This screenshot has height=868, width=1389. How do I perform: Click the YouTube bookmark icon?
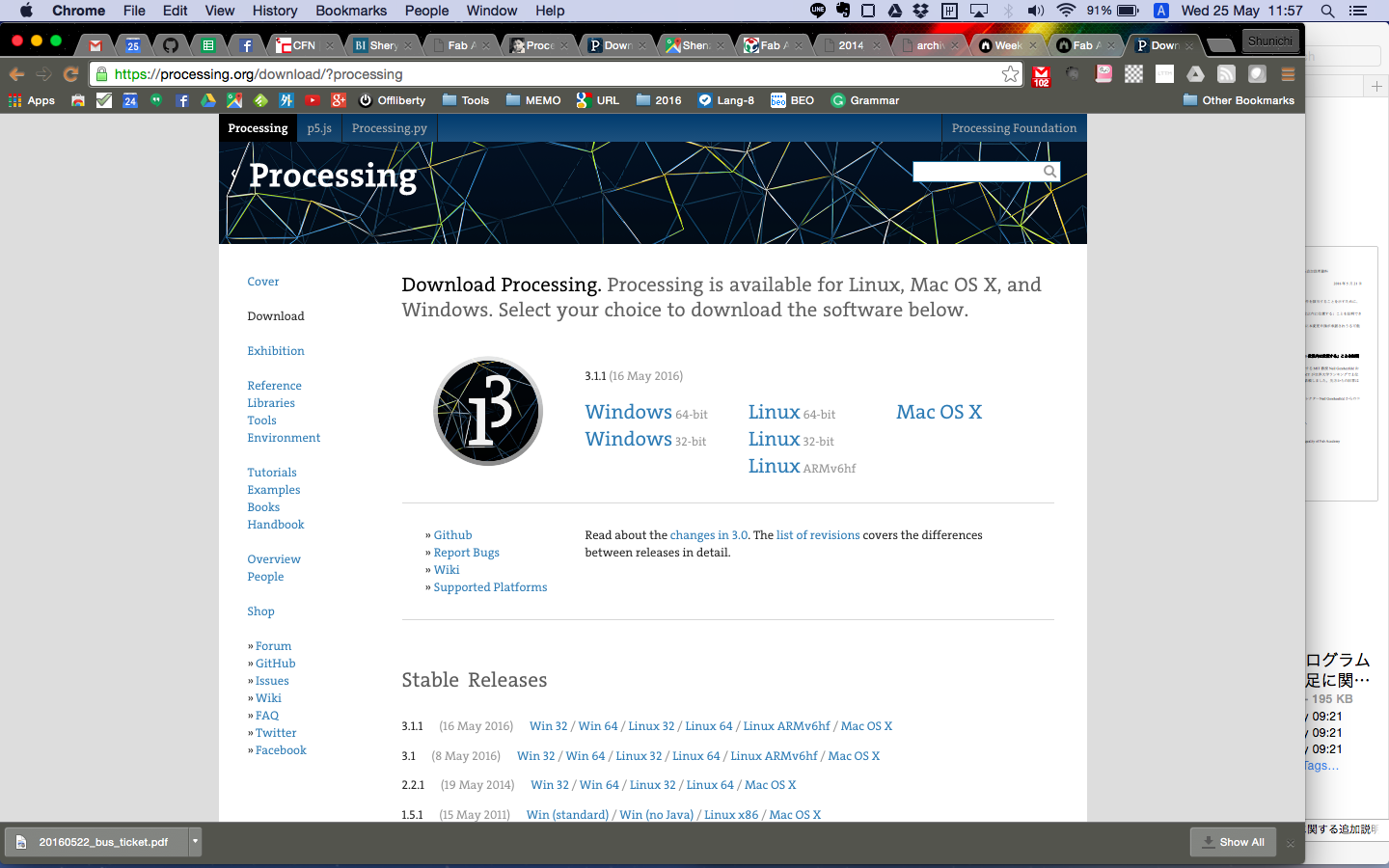click(313, 100)
